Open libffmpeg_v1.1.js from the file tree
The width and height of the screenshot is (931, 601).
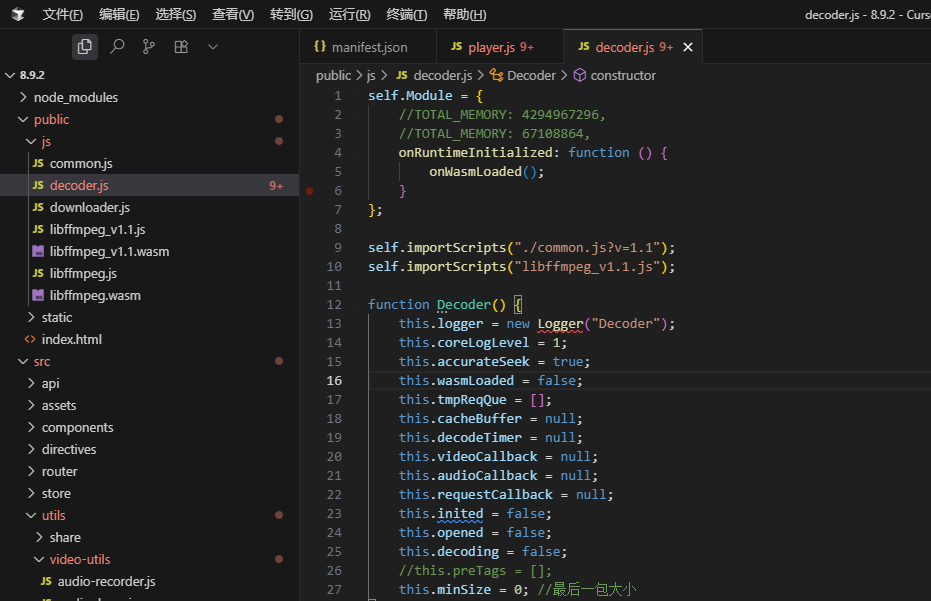coord(150,229)
